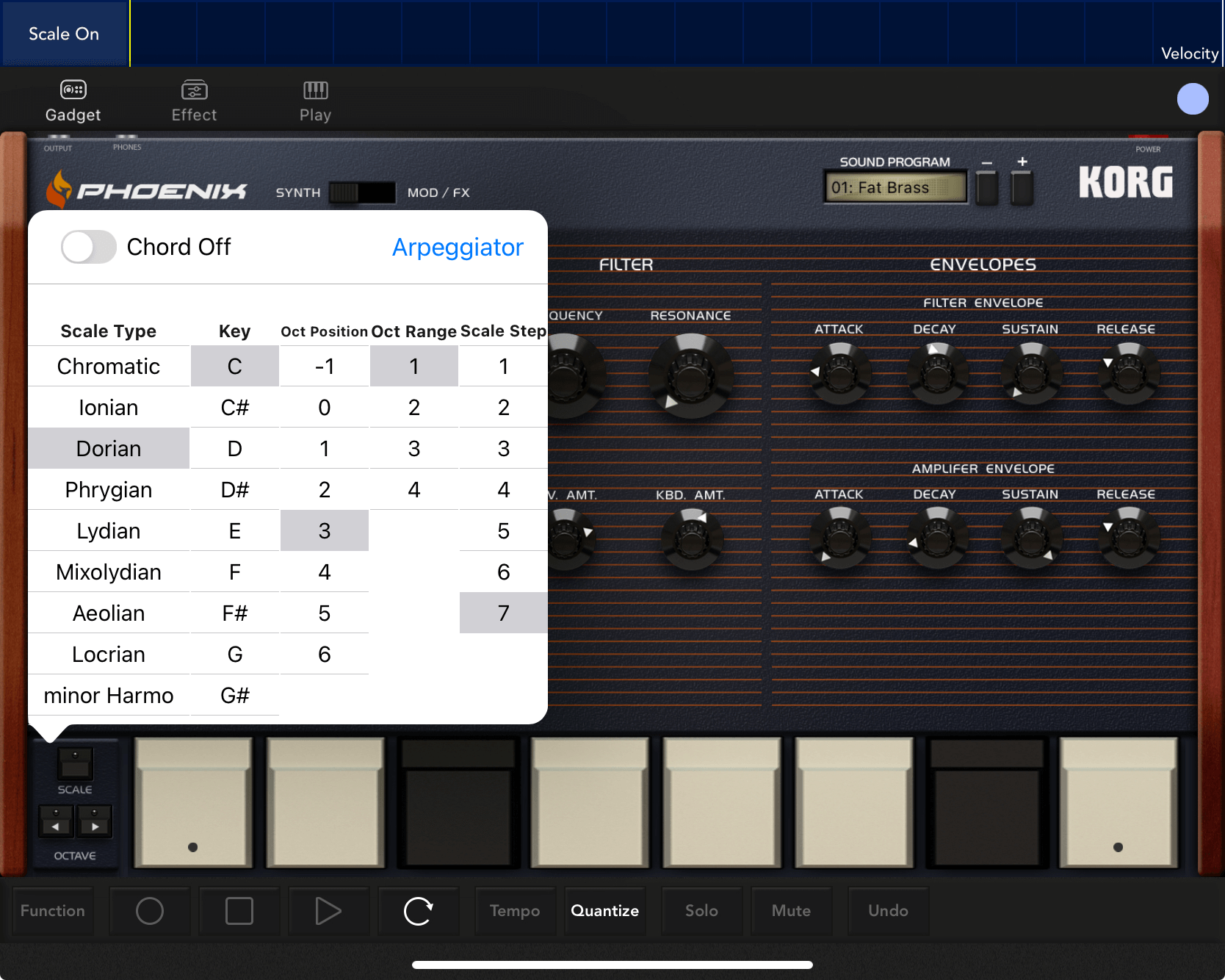The image size is (1225, 980).
Task: Adjust Amplifier Envelope Attack knob
Action: [840, 538]
